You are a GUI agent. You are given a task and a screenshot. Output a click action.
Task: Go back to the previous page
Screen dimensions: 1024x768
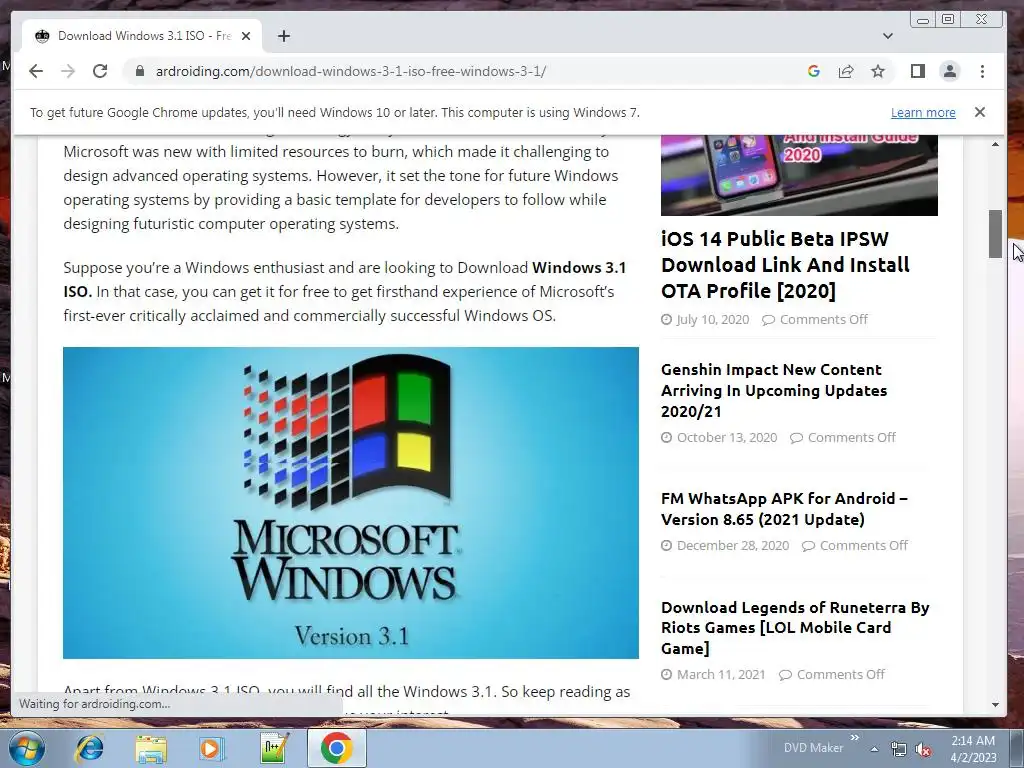[36, 71]
